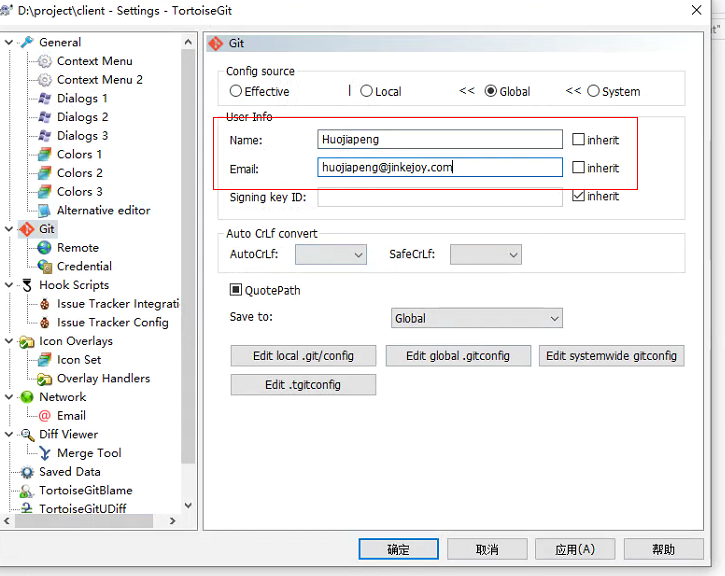The width and height of the screenshot is (725, 576).
Task: Open the AutoCrLf dropdown
Action: [331, 255]
